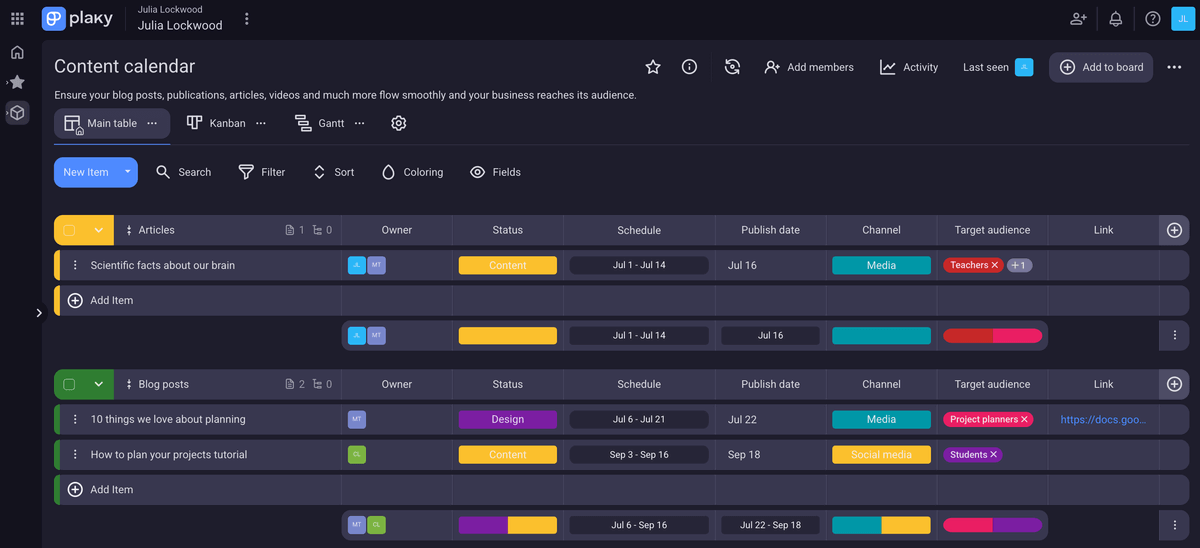Open the New Item dropdown arrow
The width and height of the screenshot is (1200, 548).
127,172
